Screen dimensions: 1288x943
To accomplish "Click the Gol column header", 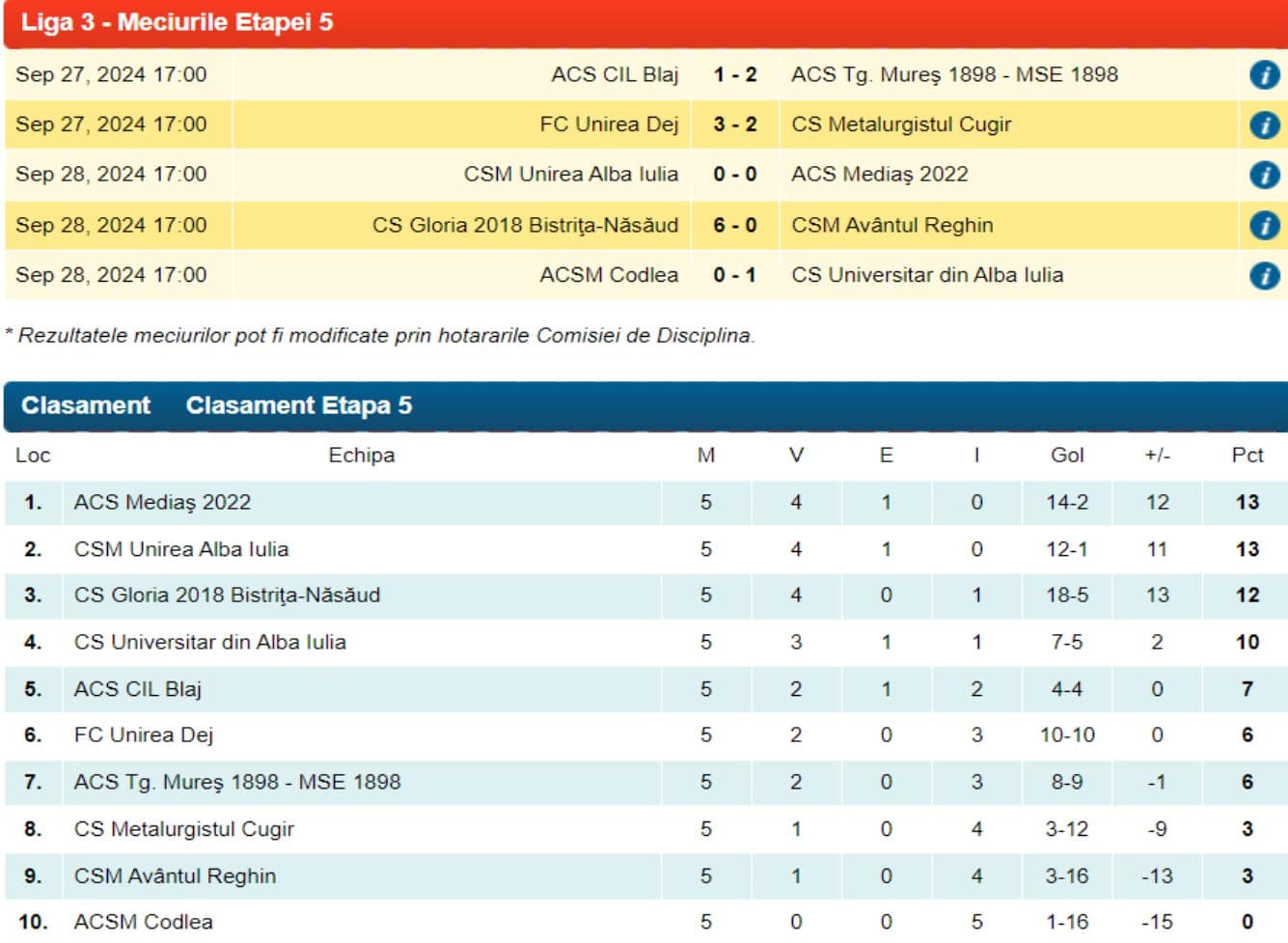I will (1067, 456).
